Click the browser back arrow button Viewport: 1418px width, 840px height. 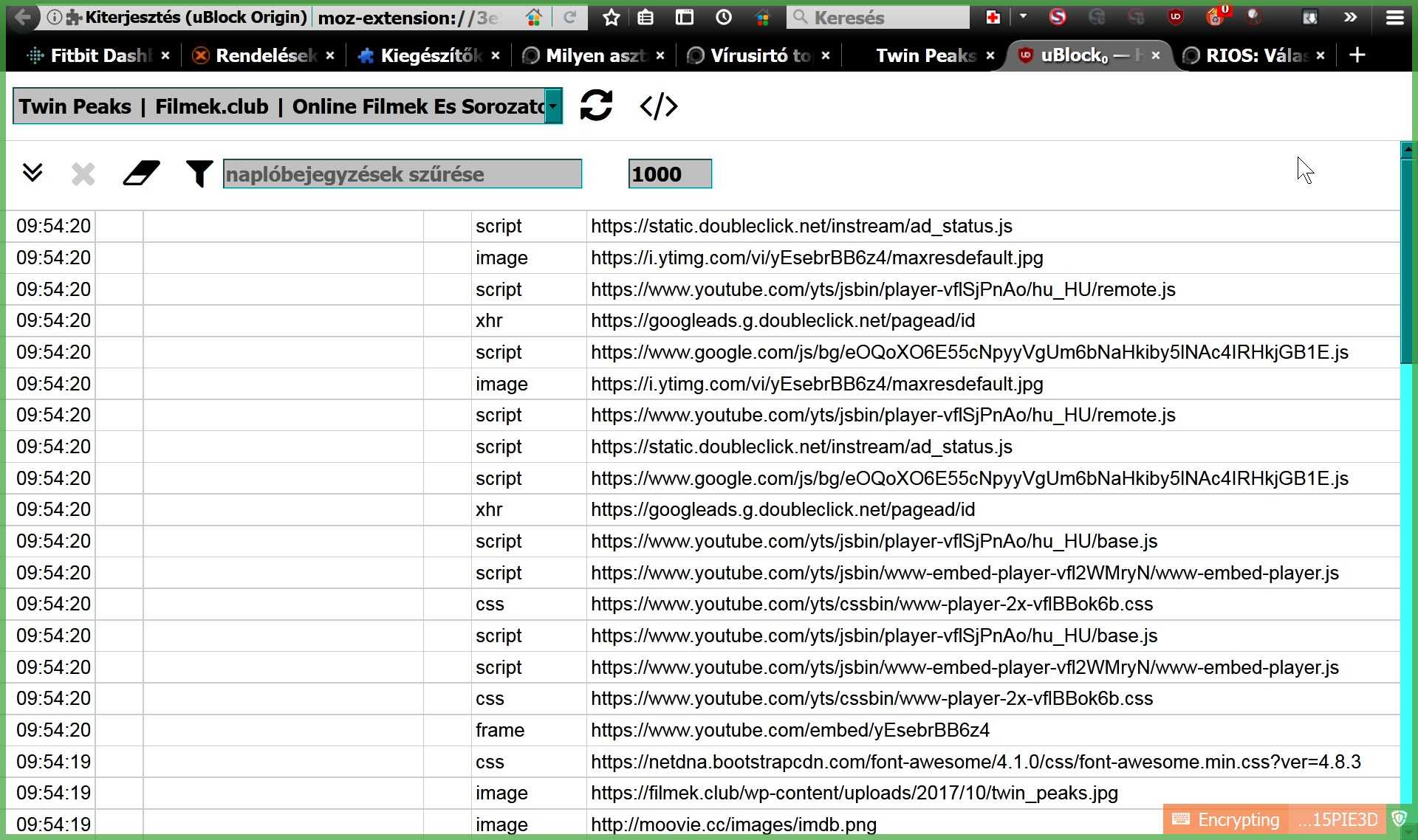(23, 17)
